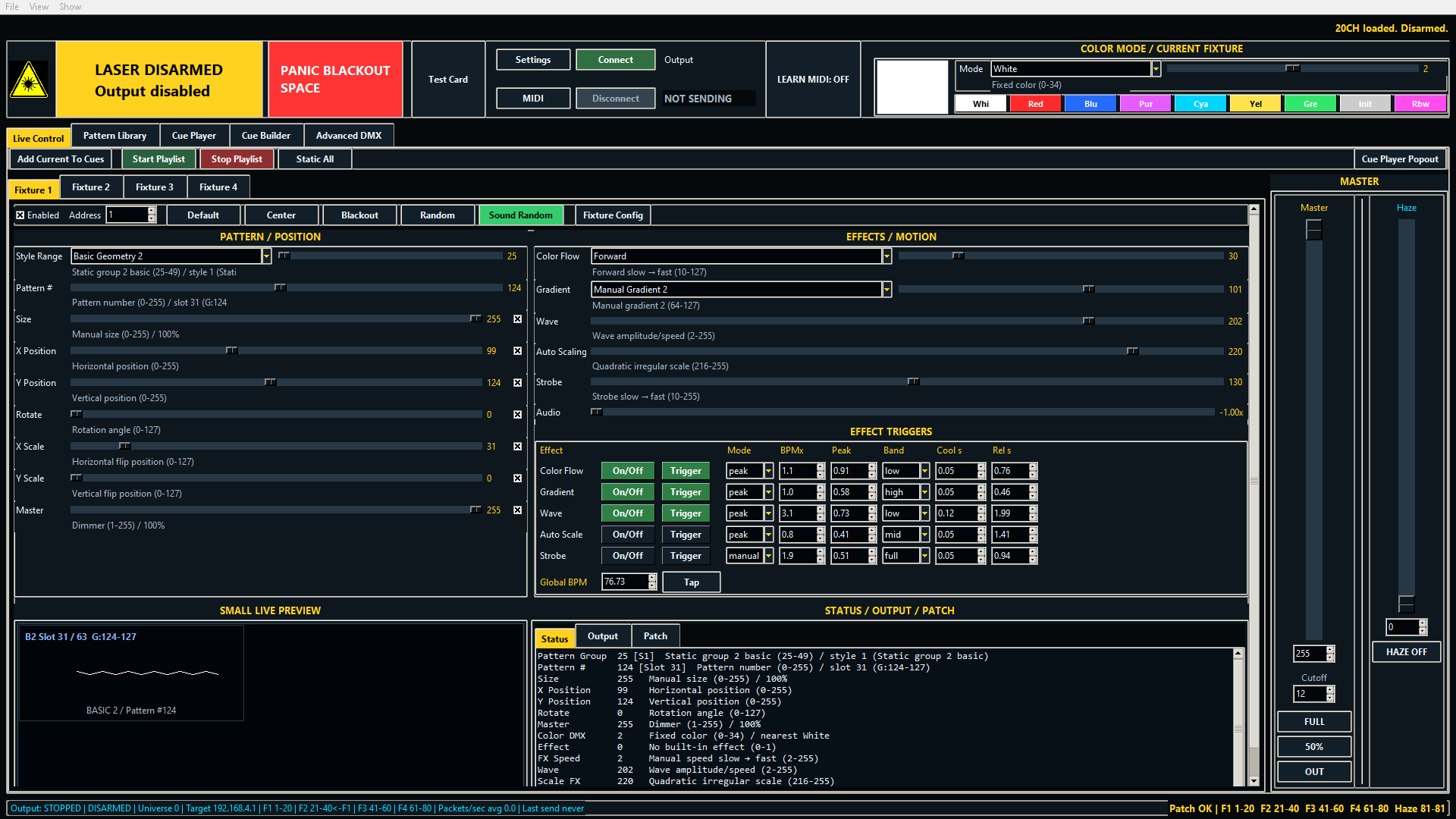The image size is (1456, 819).
Task: Click the Color Flow BPMx stepper arrows
Action: (821, 471)
